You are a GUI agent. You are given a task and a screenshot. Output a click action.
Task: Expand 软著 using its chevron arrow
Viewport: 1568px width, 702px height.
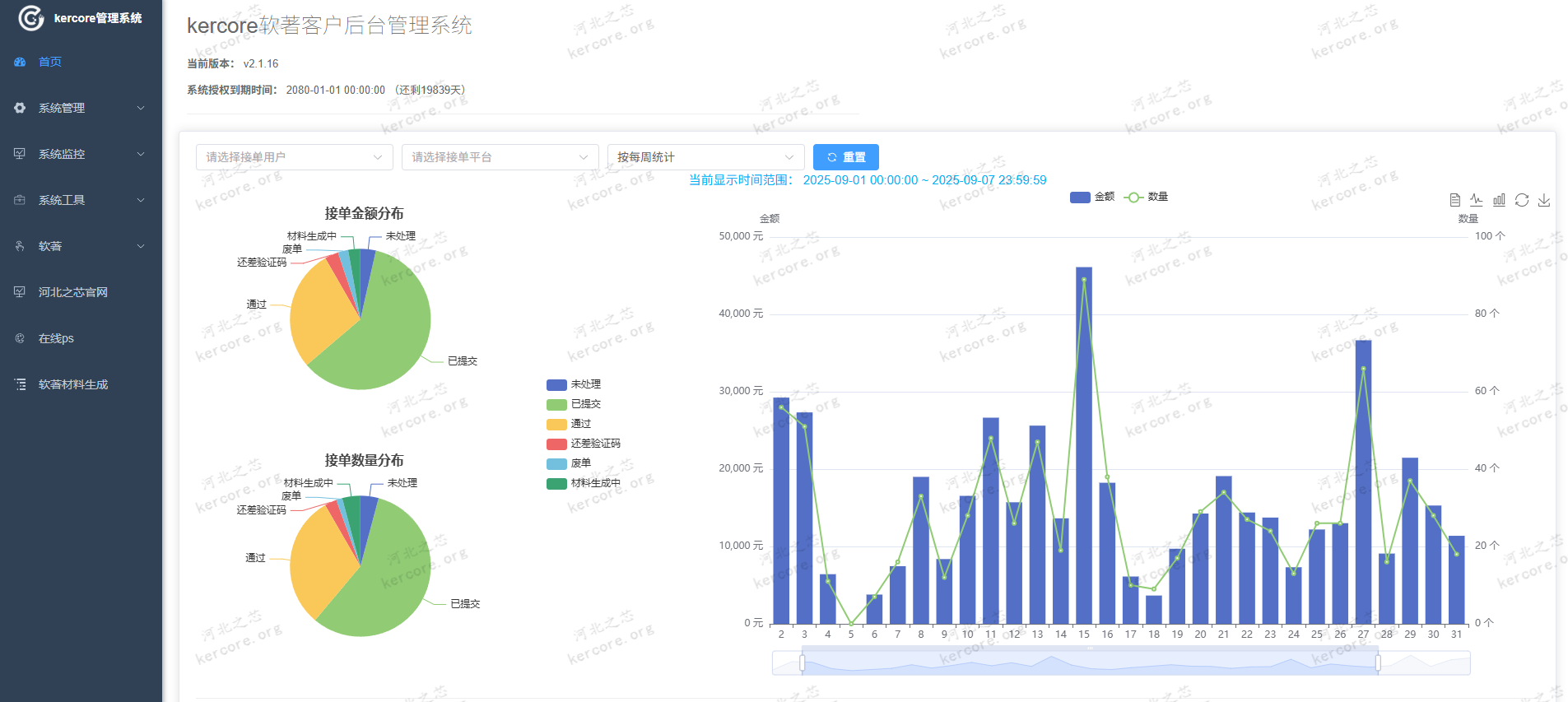pyautogui.click(x=141, y=246)
